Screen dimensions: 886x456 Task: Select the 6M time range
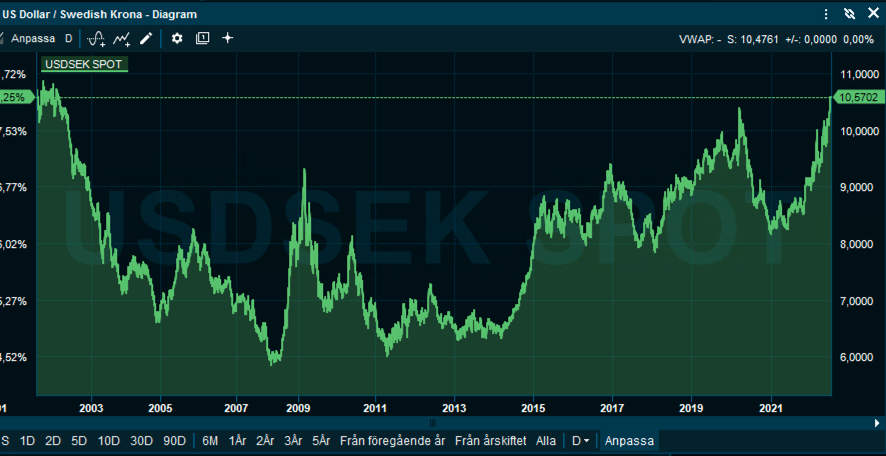click(x=210, y=440)
